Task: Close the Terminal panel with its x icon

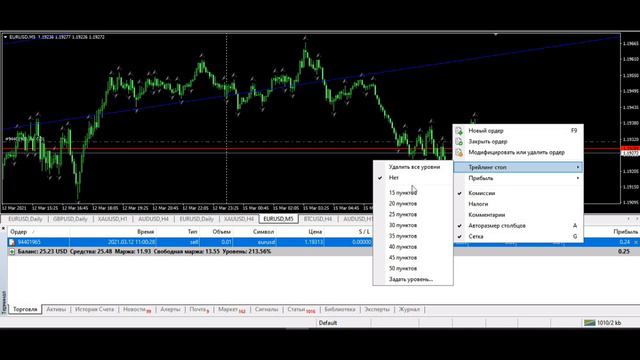Action: [x=3, y=229]
